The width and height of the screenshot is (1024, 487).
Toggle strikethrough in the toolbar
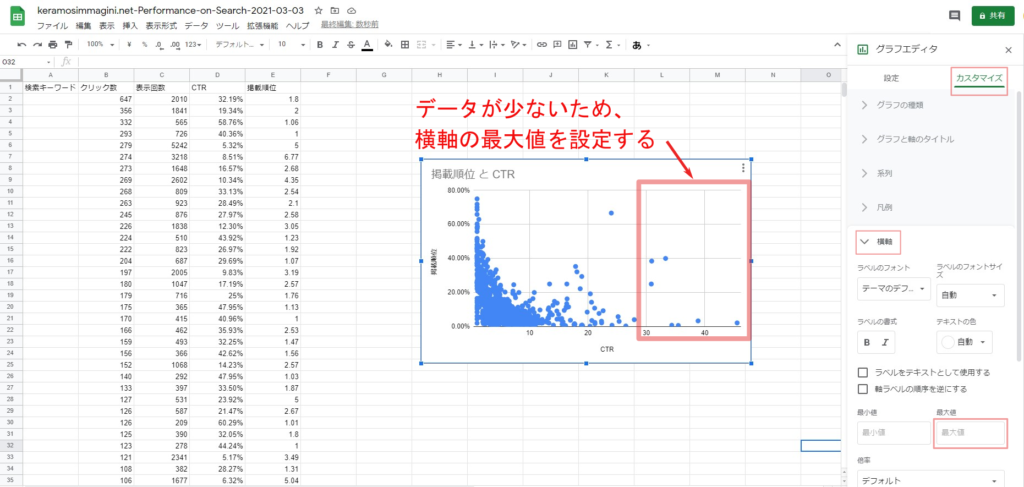click(x=351, y=44)
